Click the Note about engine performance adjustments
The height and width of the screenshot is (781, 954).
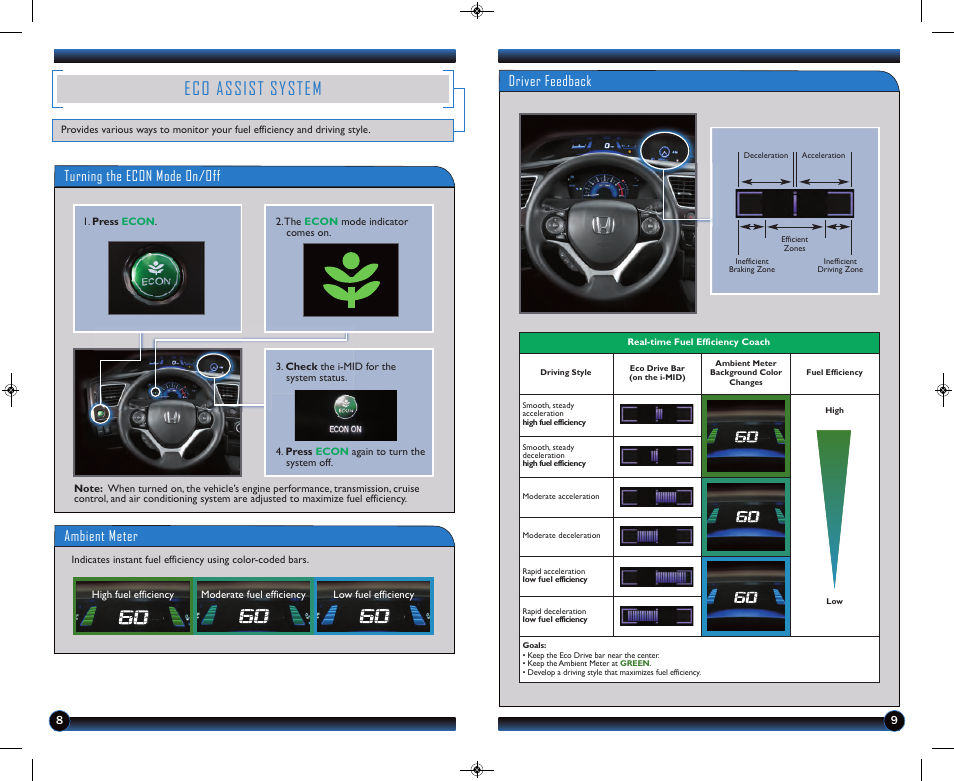(247, 493)
